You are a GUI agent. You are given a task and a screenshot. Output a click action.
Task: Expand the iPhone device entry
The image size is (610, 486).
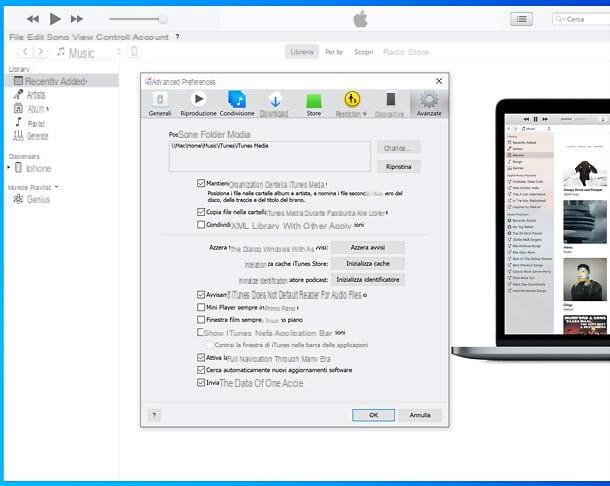9,168
